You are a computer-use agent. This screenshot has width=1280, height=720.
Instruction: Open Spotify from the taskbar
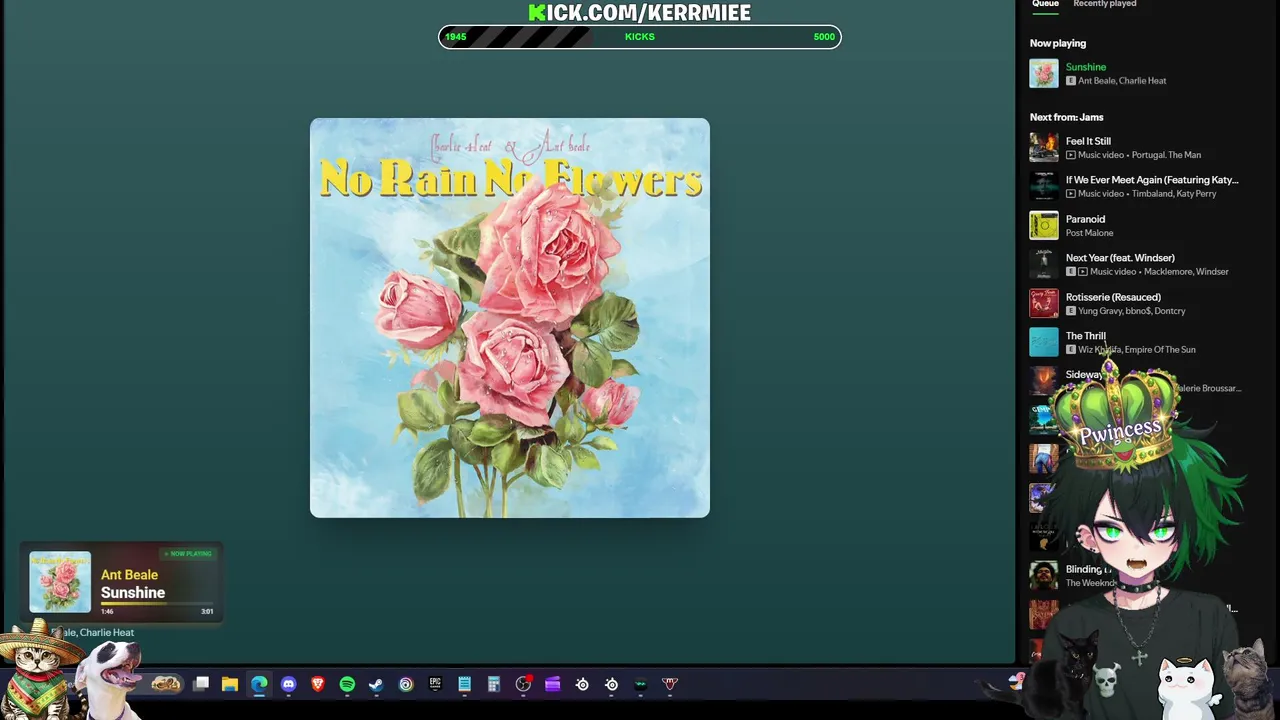tap(347, 684)
